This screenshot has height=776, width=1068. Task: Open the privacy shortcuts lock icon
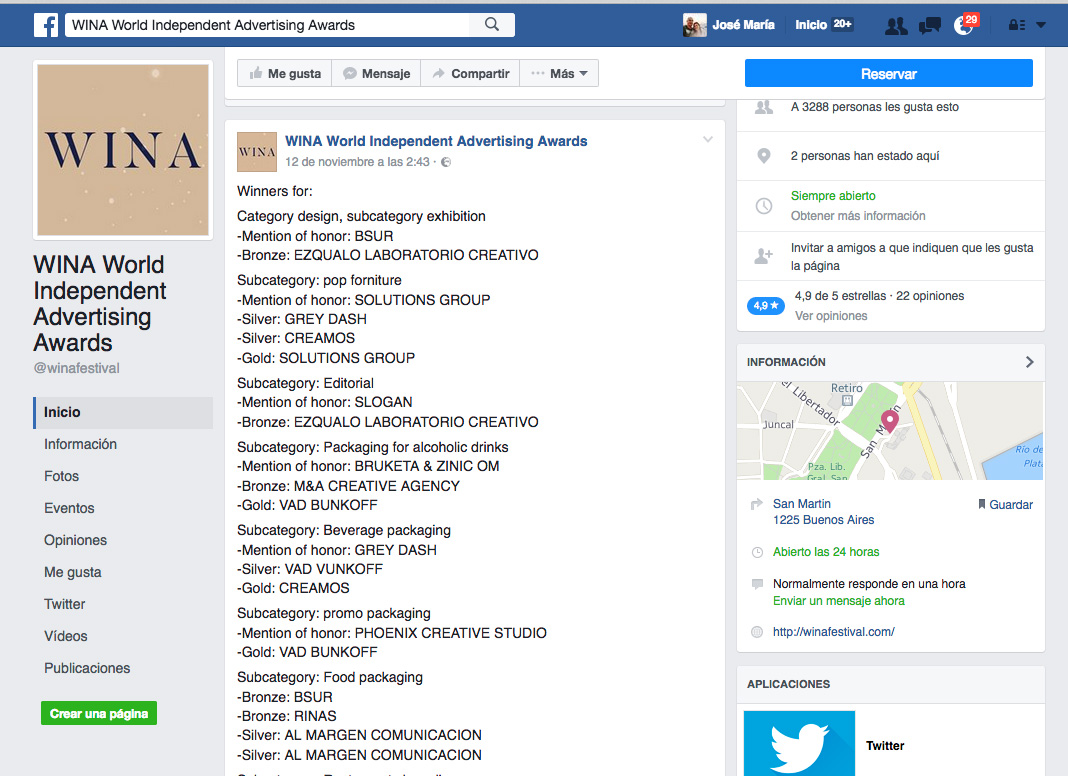[x=1016, y=25]
